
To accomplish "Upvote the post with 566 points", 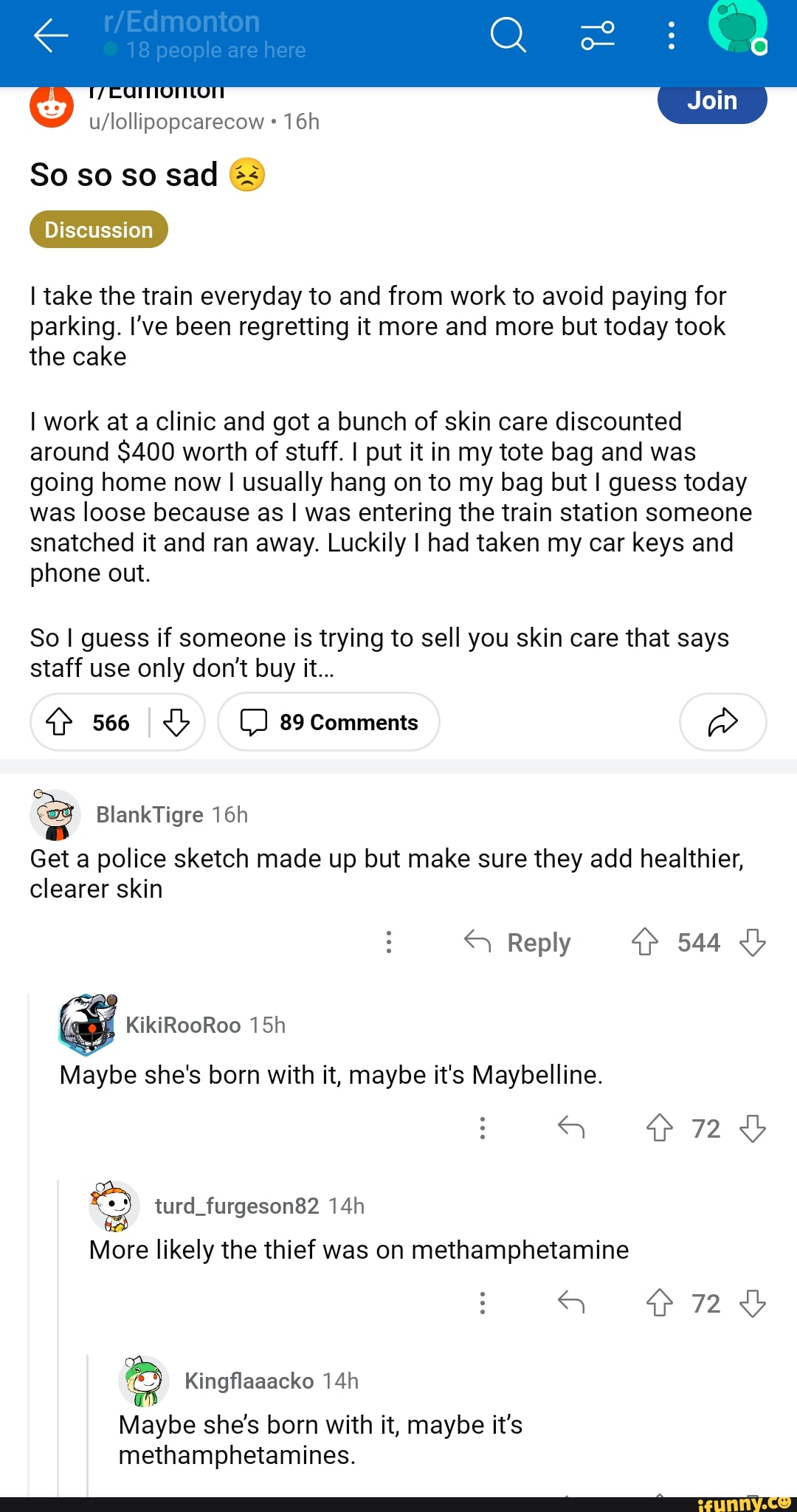I will 60,722.
